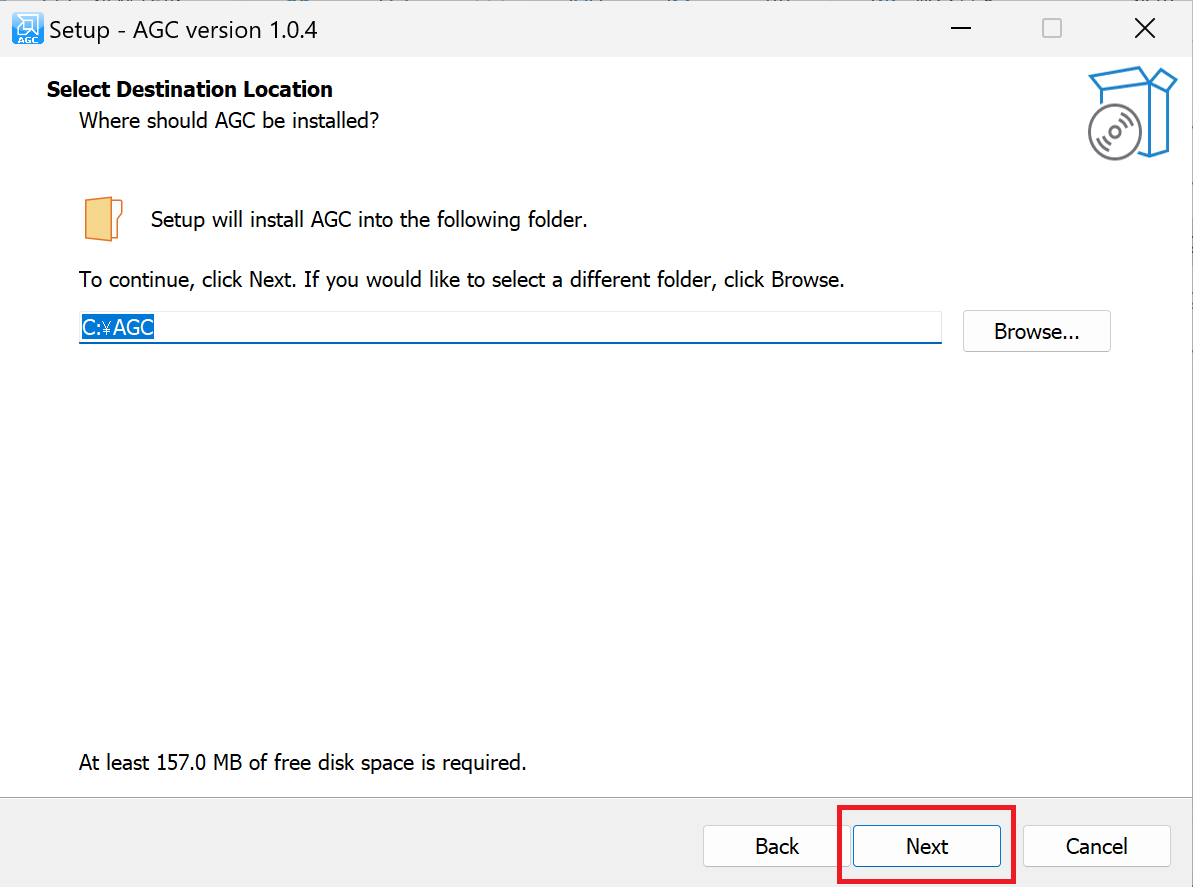1193x887 pixels.
Task: Click the 'Setup will install AGC' message
Action: pos(369,219)
